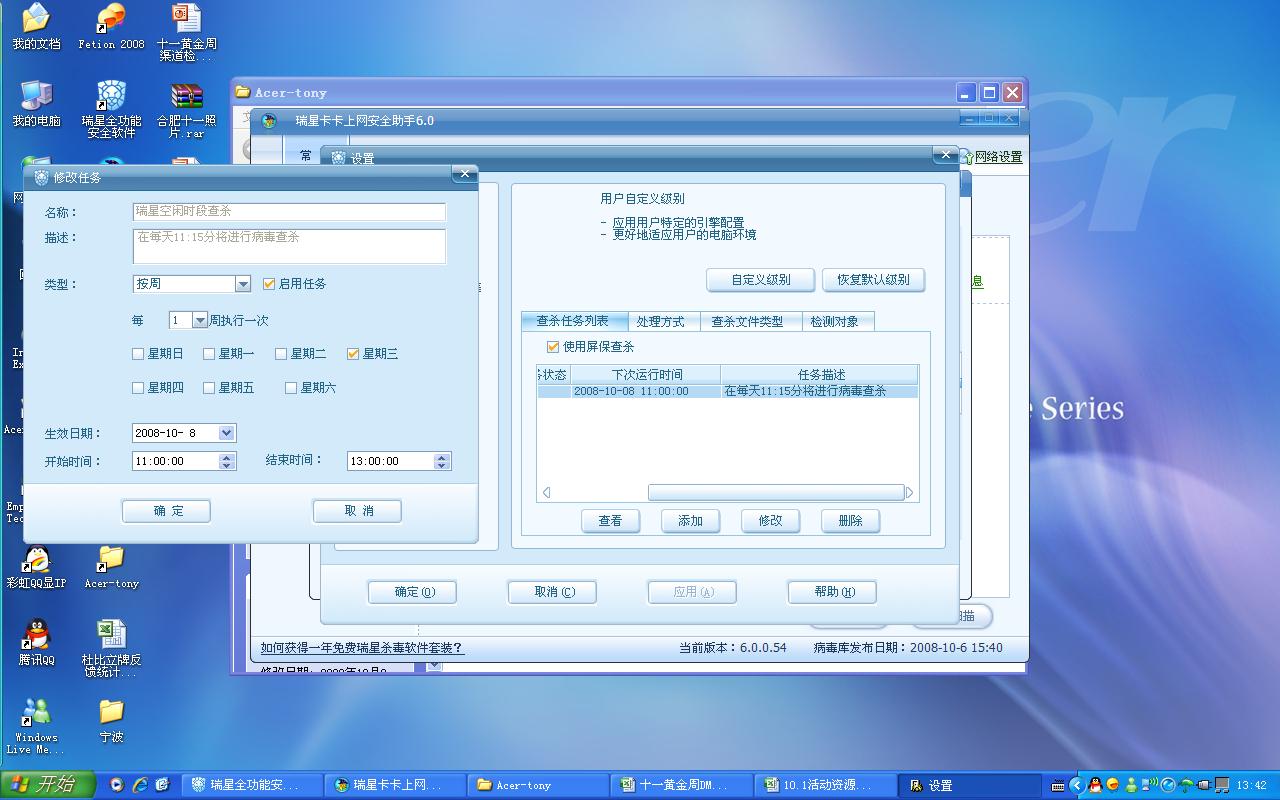
Task: Open the 类型 dropdown showing 按周
Action: [x=242, y=284]
